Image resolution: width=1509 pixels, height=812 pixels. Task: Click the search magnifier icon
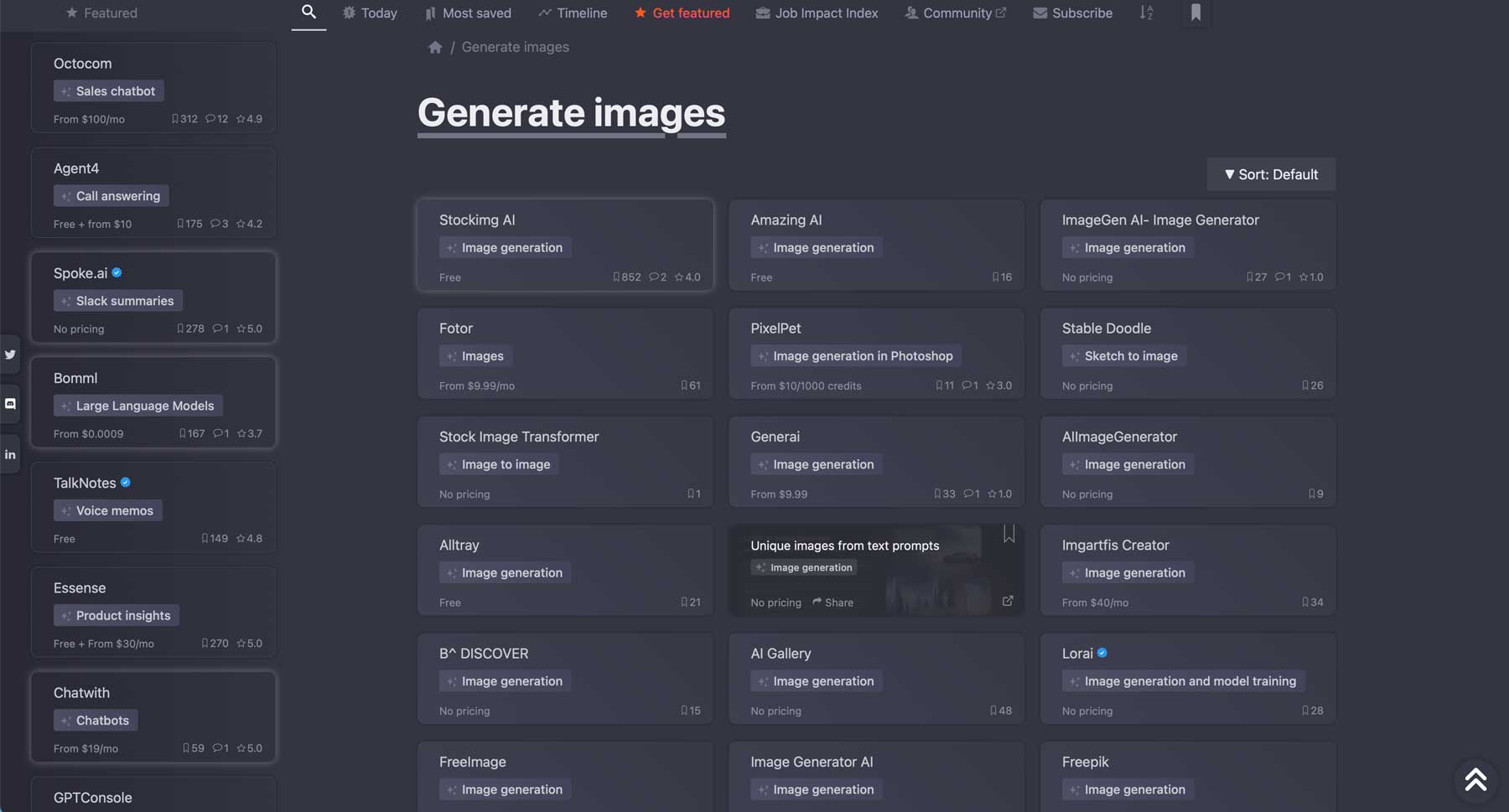(309, 12)
